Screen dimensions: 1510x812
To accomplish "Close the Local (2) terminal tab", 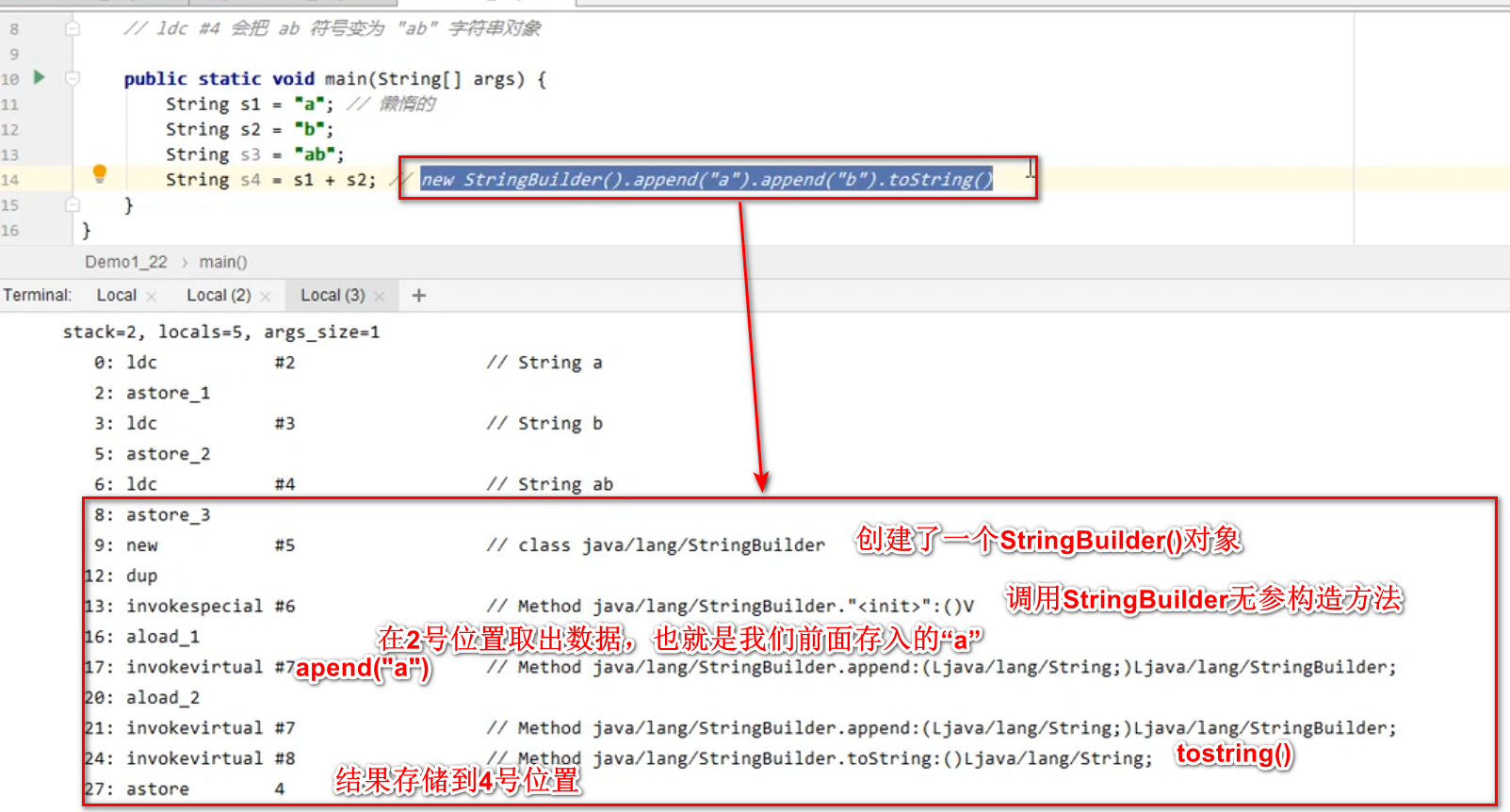I will 266,296.
